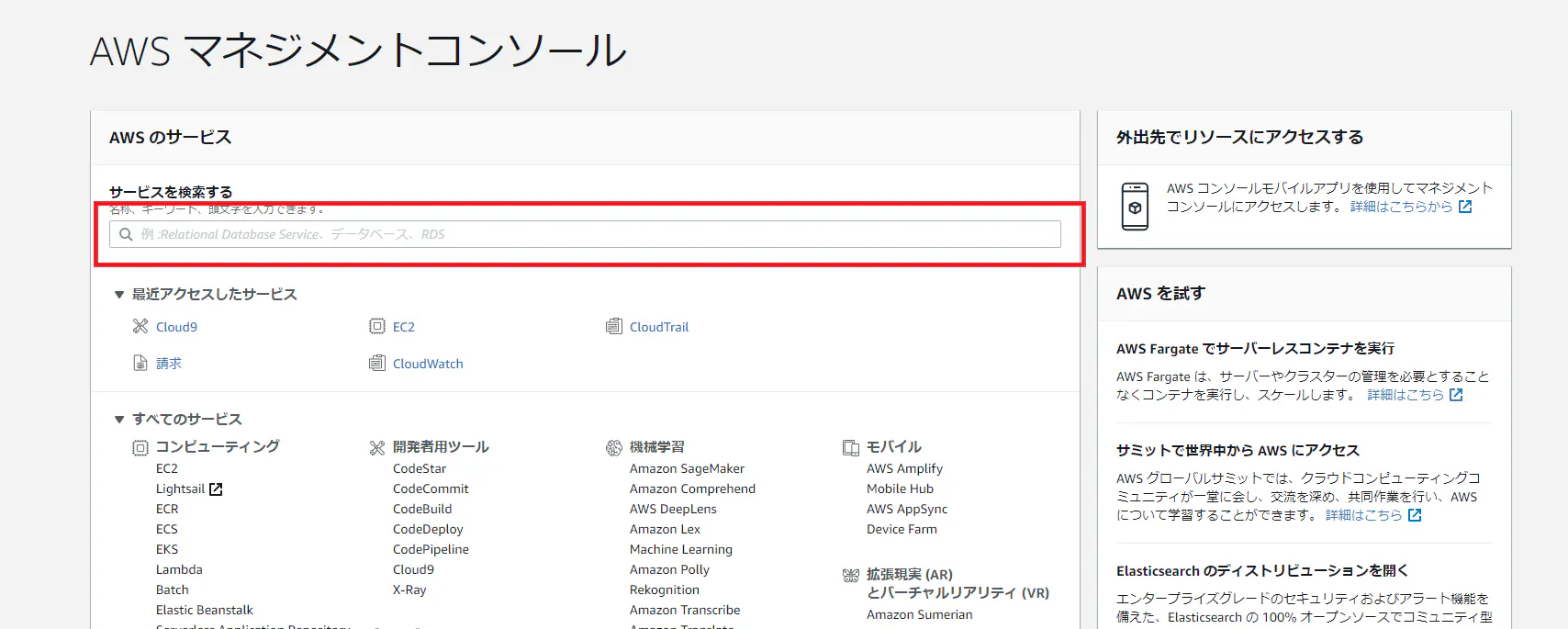Click the 外出先でリソースにアクセスする heading

1239,138
